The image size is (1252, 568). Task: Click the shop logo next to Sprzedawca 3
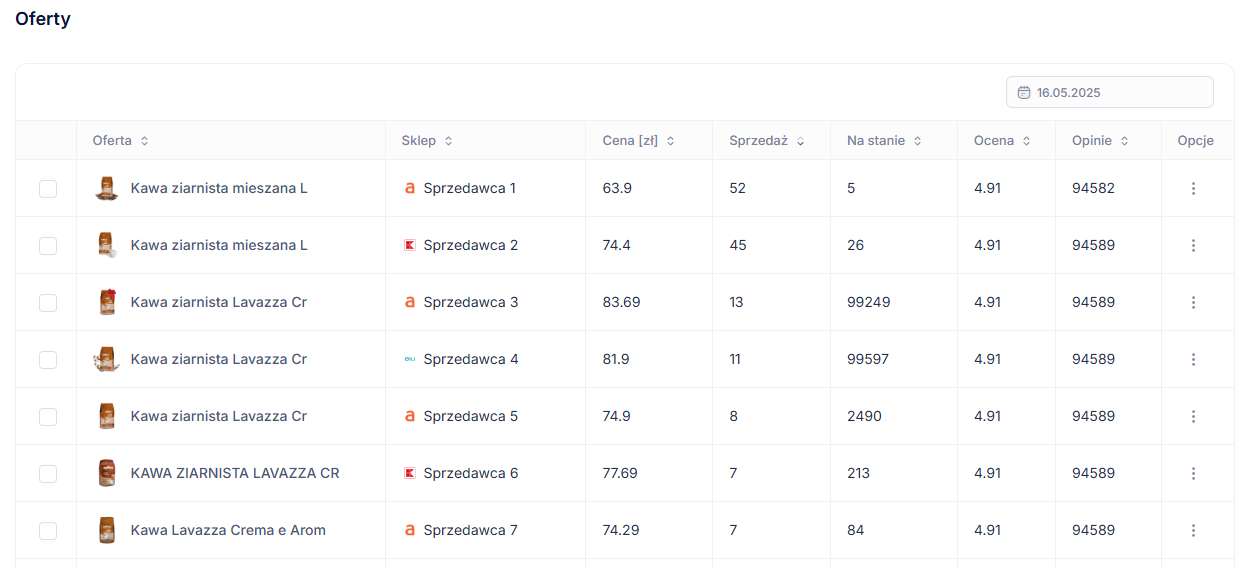click(x=409, y=302)
